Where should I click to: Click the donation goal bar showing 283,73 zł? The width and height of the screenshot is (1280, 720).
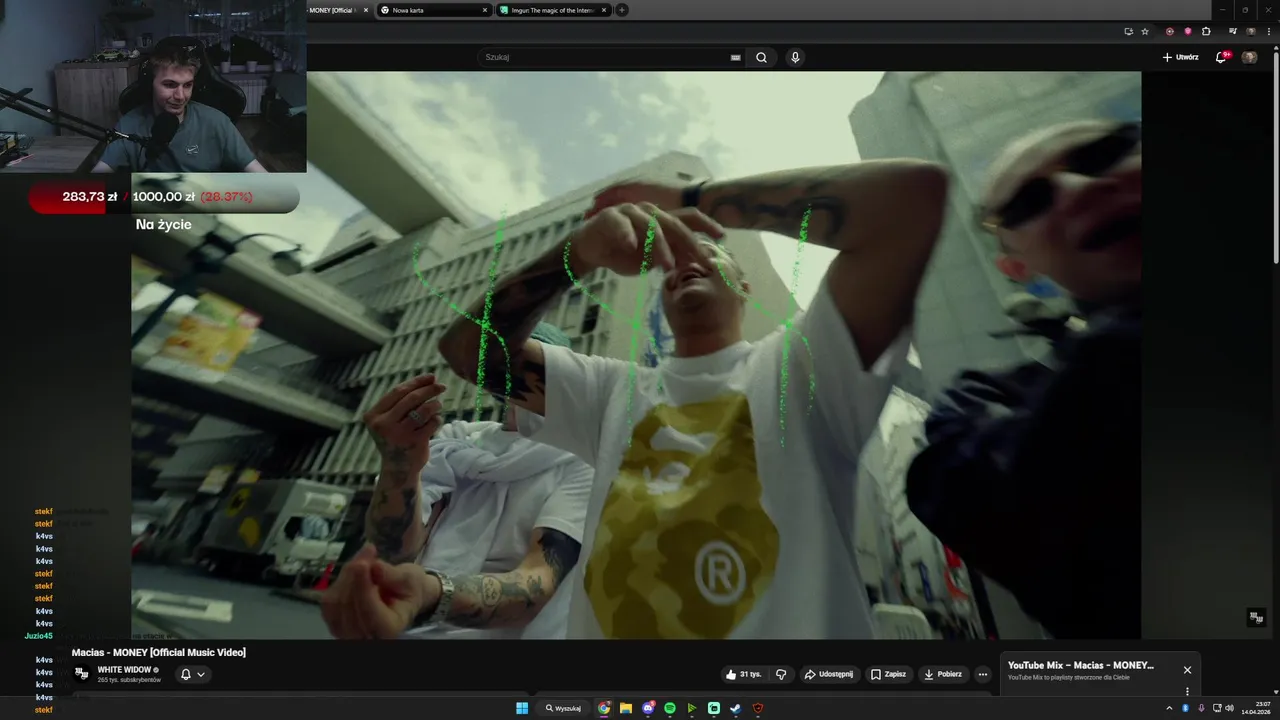click(x=164, y=197)
